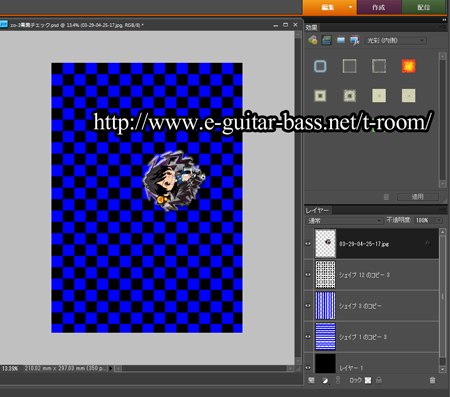Open the layer blend mode 通常 dropdown
Screen dimensions: 450x397
(344, 221)
